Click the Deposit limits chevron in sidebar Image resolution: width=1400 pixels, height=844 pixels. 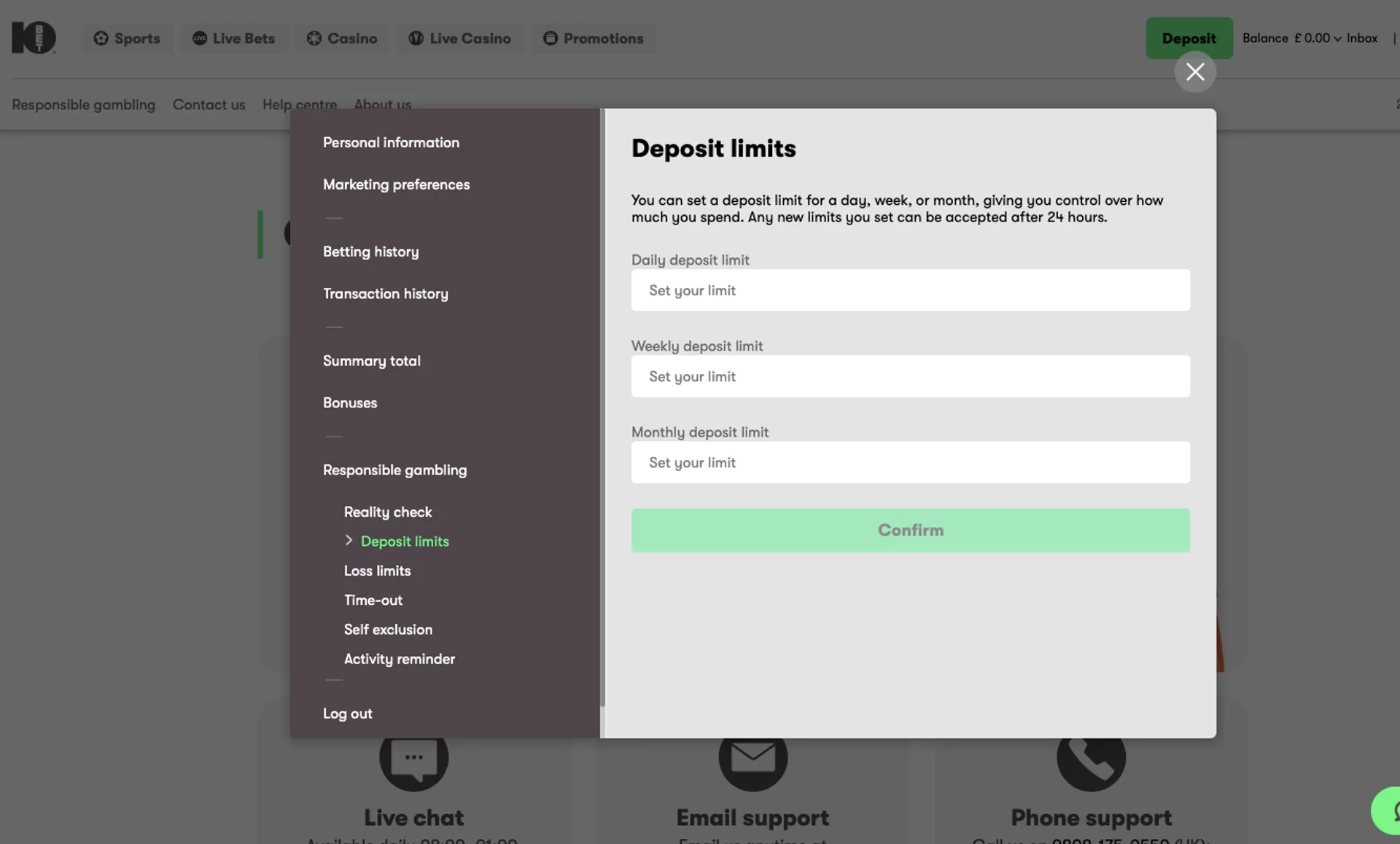(349, 541)
